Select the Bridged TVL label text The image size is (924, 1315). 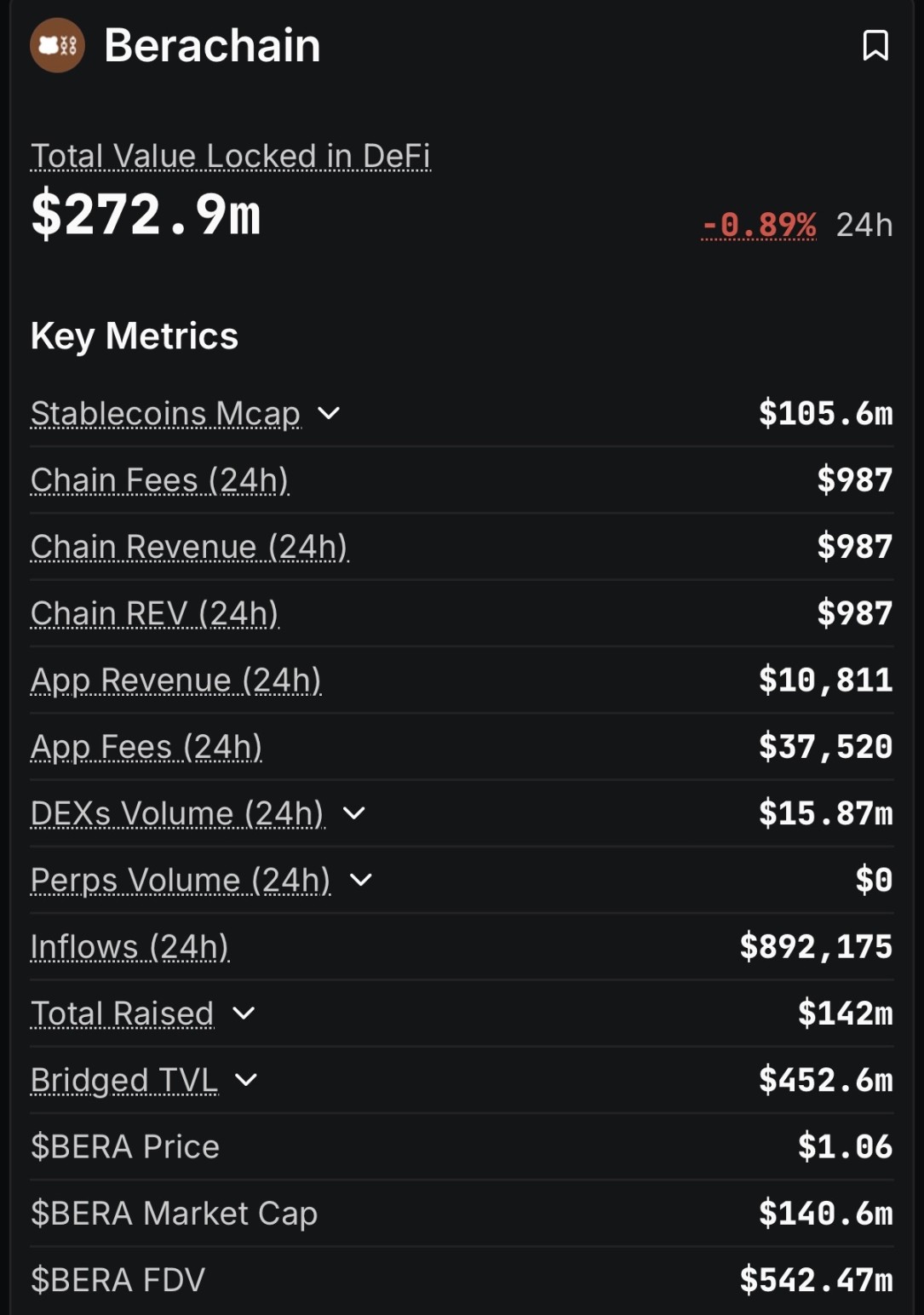[124, 1080]
